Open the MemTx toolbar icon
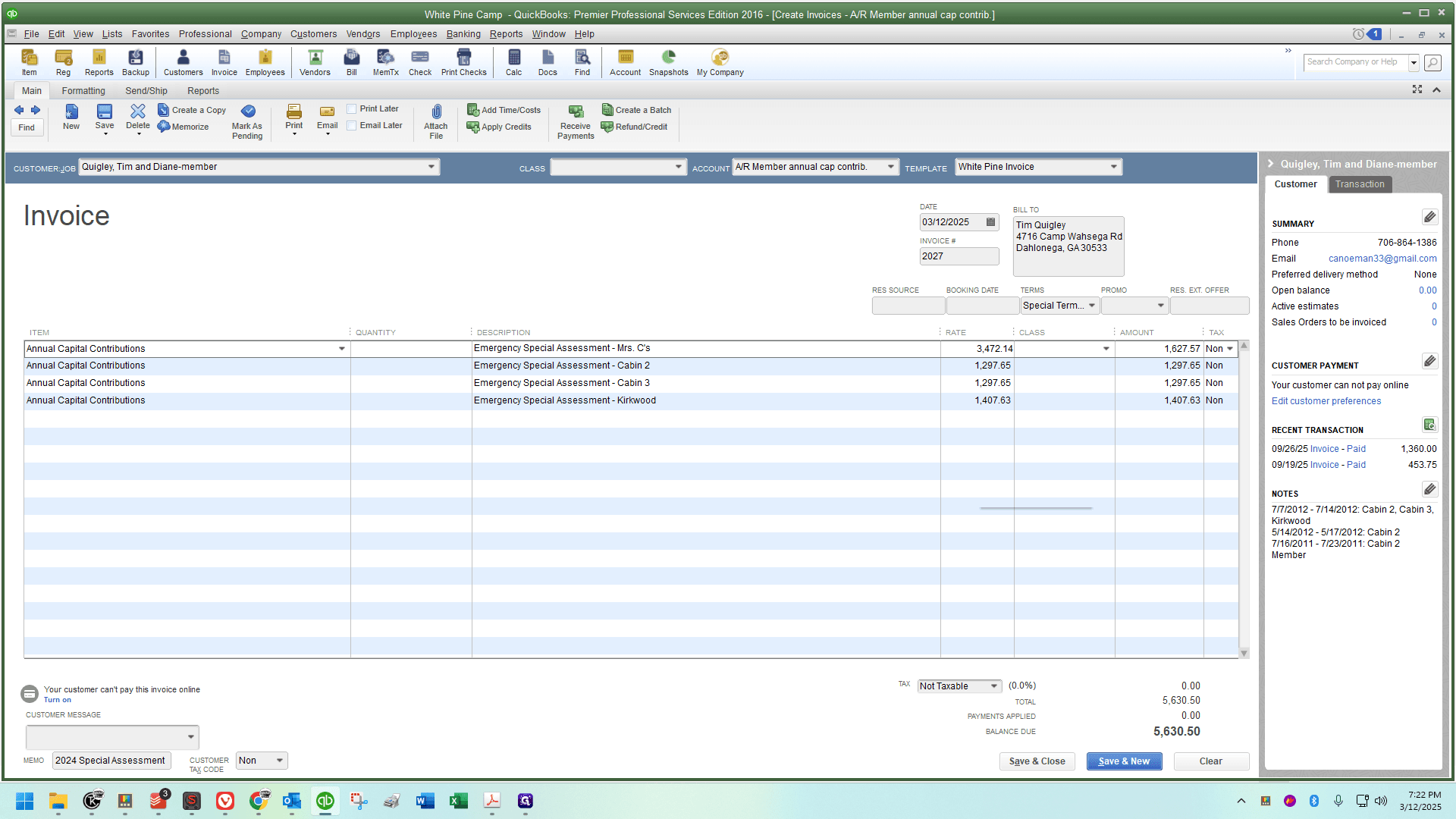This screenshot has height=819, width=1456. [385, 62]
